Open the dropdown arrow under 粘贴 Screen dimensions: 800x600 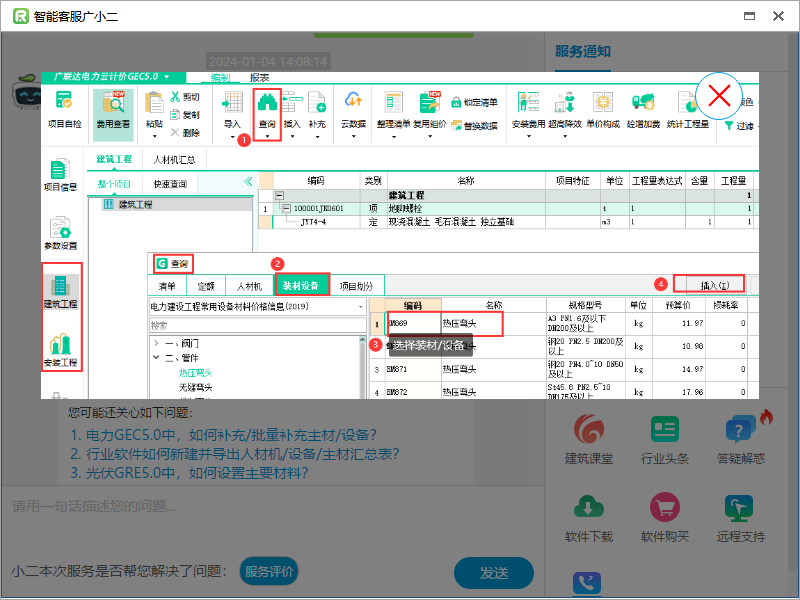tap(154, 137)
